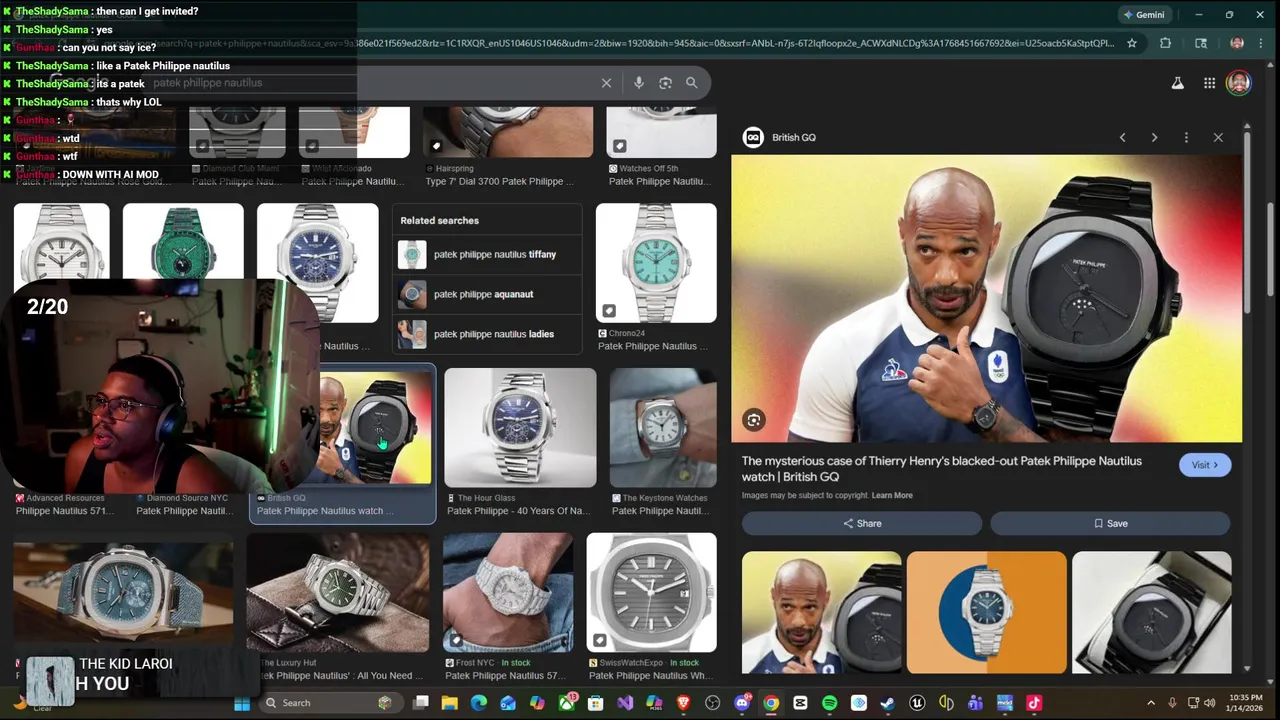Open Steam from the taskbar
The image size is (1280, 720).
point(887,703)
